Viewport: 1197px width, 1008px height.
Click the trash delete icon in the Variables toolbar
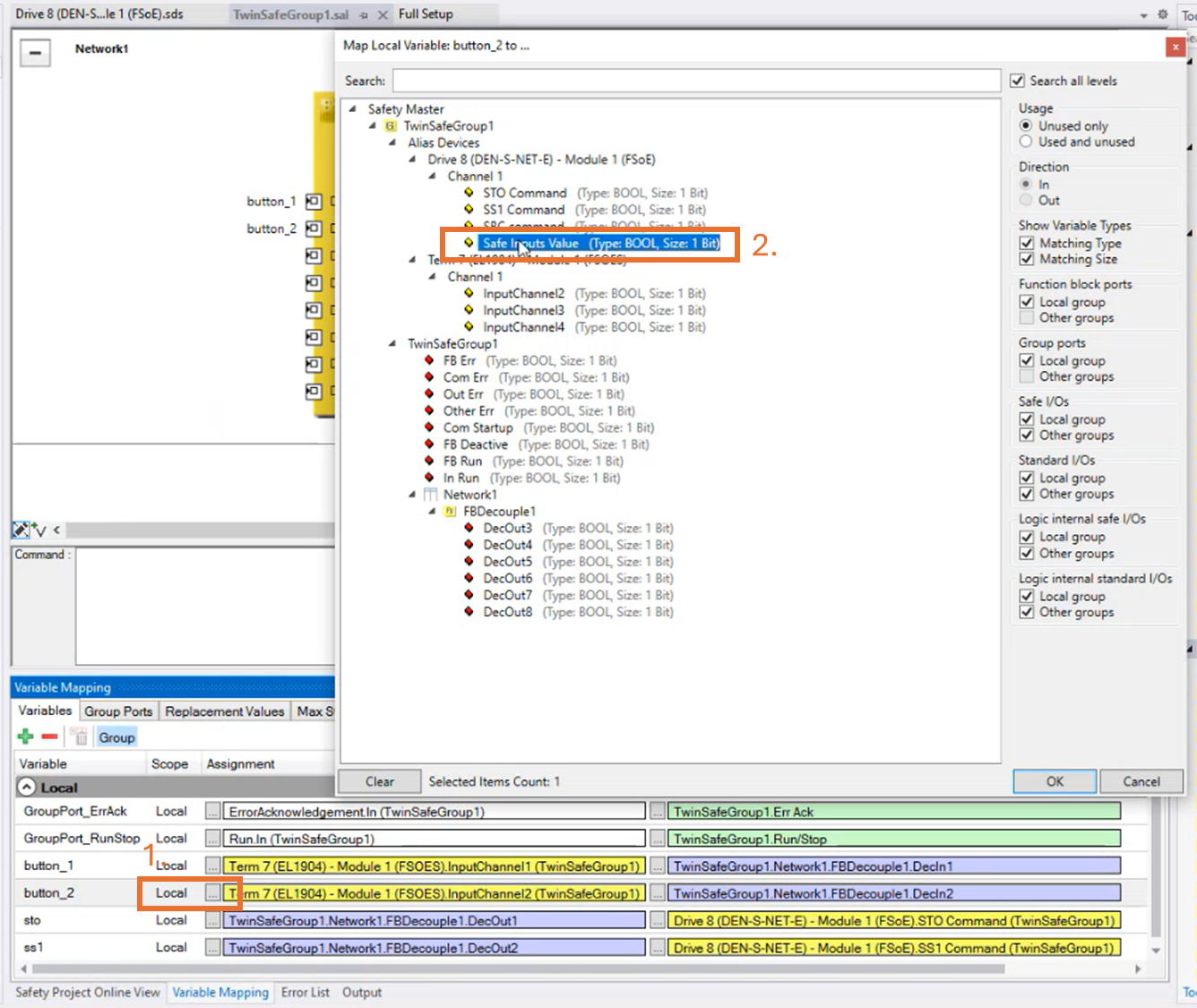[x=78, y=736]
